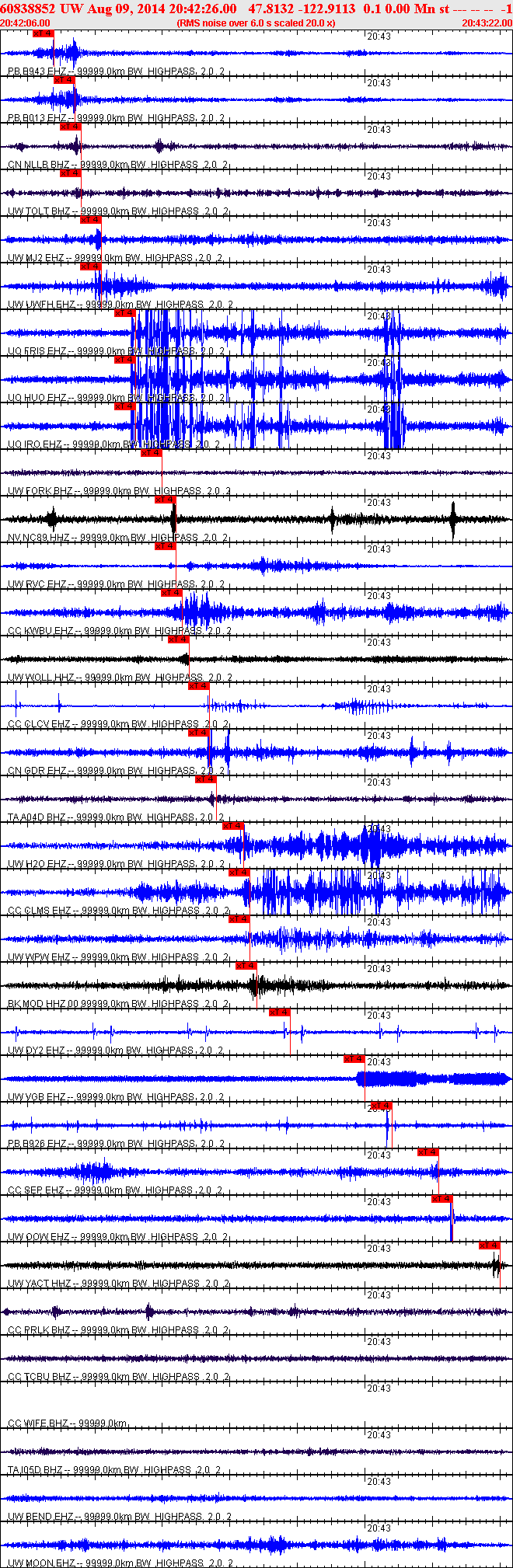
Task: Select the pick flag on UW OOW trace
Action: (x=442, y=1199)
